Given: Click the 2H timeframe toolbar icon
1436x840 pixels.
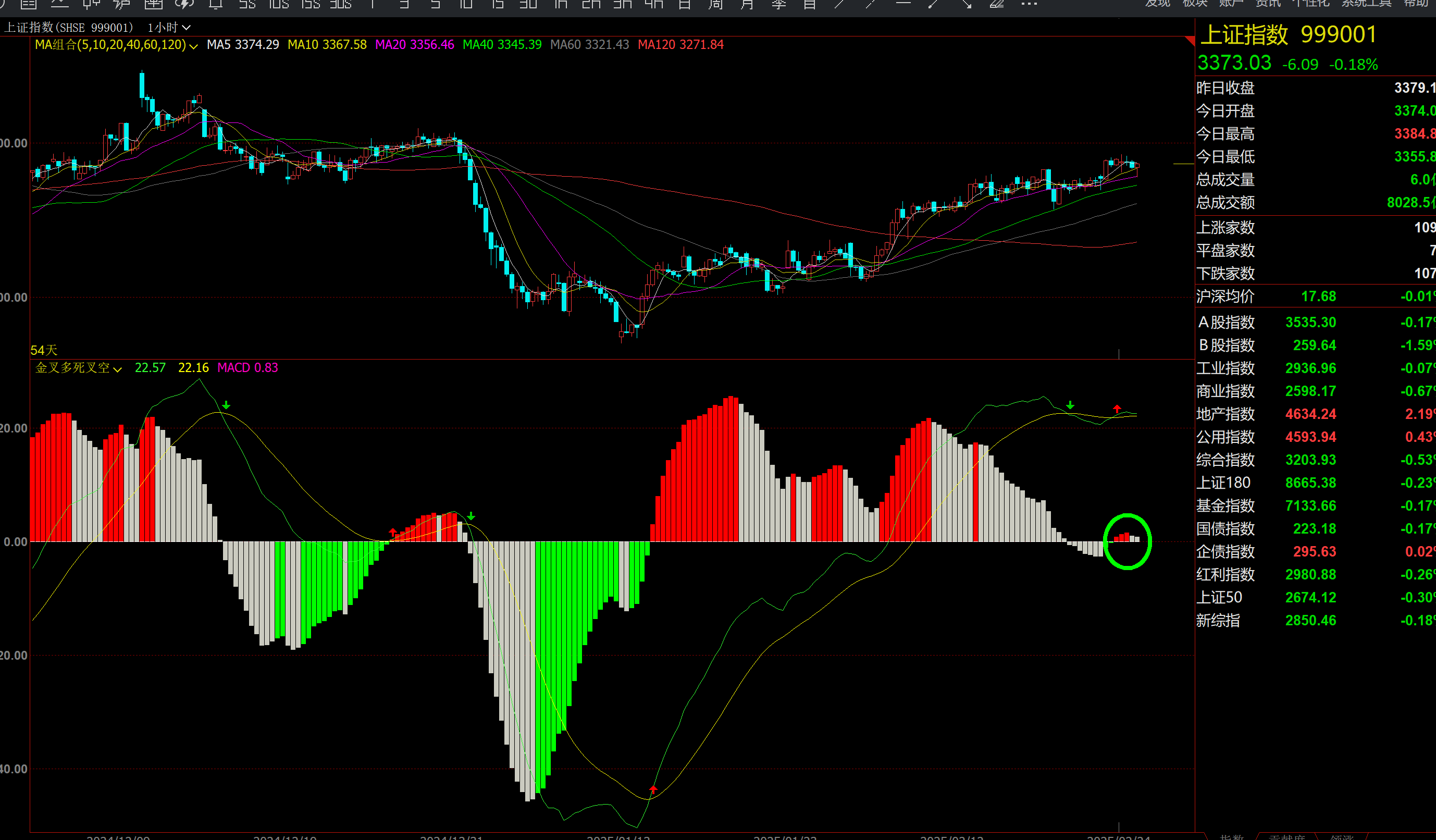Looking at the screenshot, I should (x=591, y=4).
